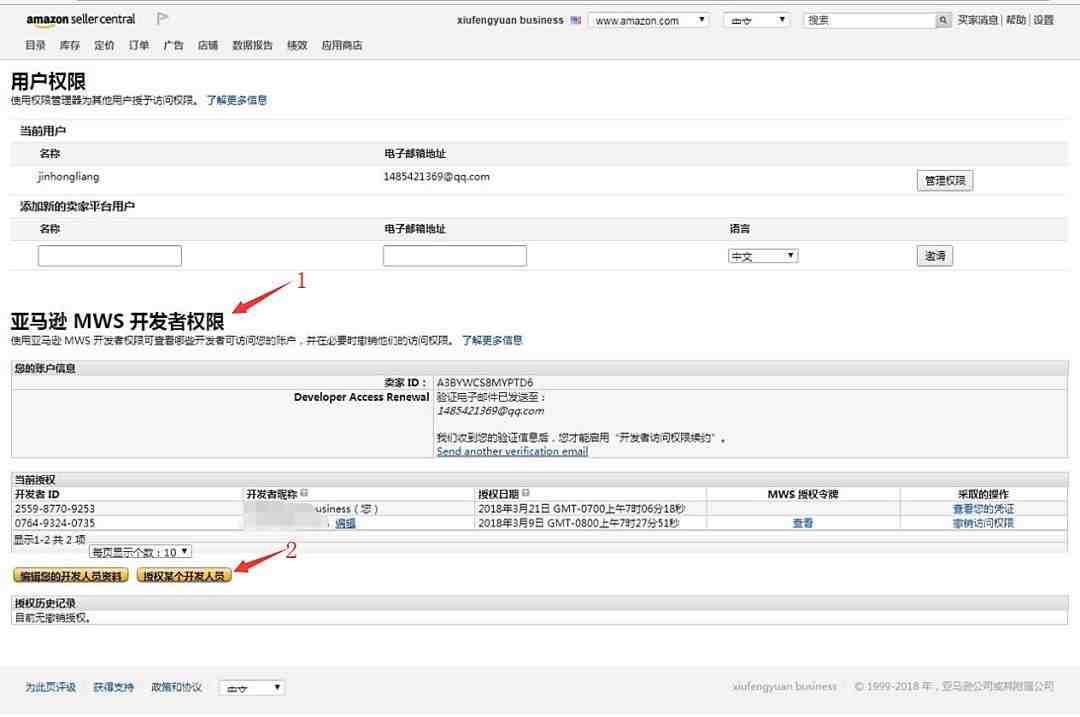Image resolution: width=1080 pixels, height=717 pixels.
Task: Click the 邀请 button
Action: coord(935,256)
